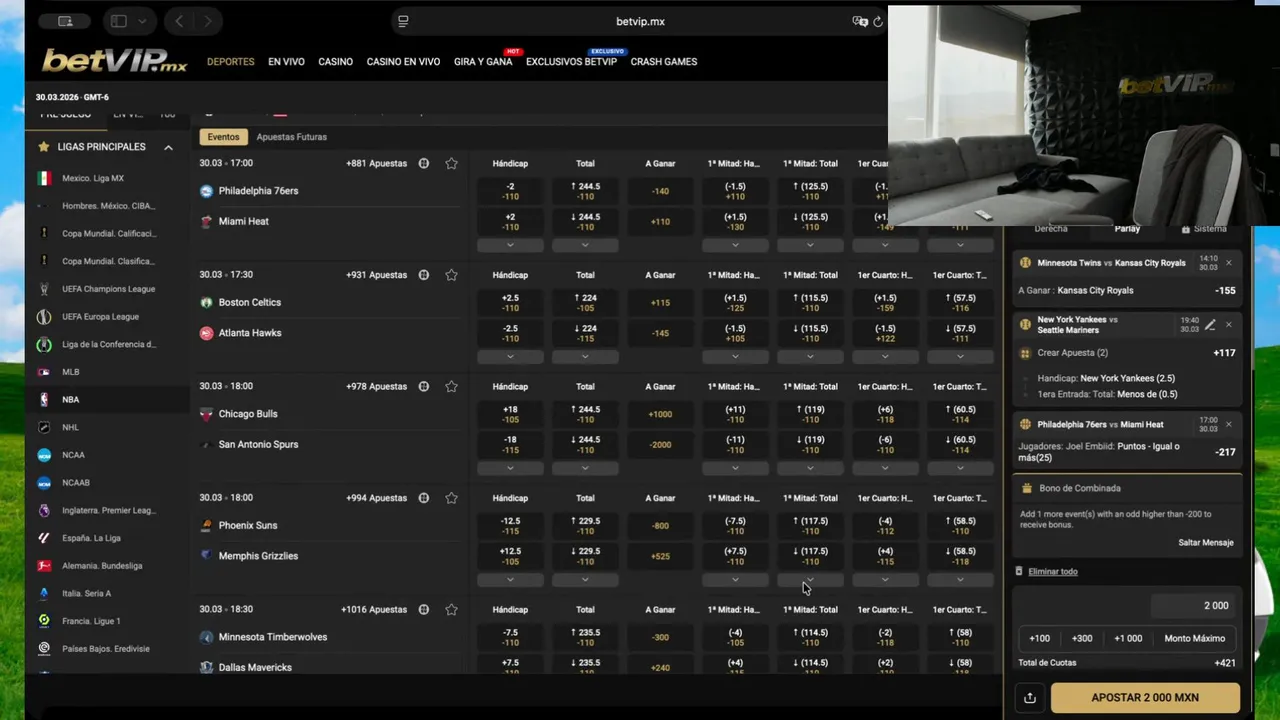Select the MLB league in sidebar
This screenshot has width=1280, height=720.
pos(70,372)
